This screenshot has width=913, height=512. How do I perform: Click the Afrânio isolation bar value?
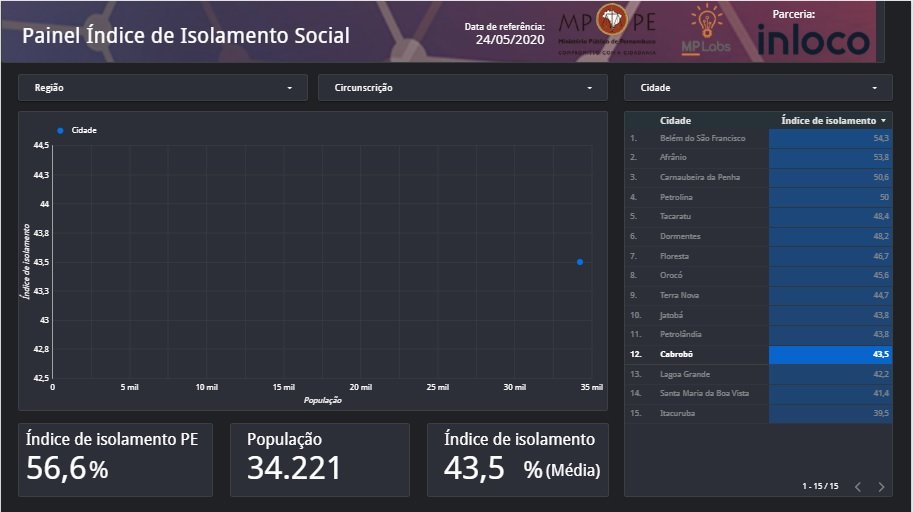coord(830,158)
